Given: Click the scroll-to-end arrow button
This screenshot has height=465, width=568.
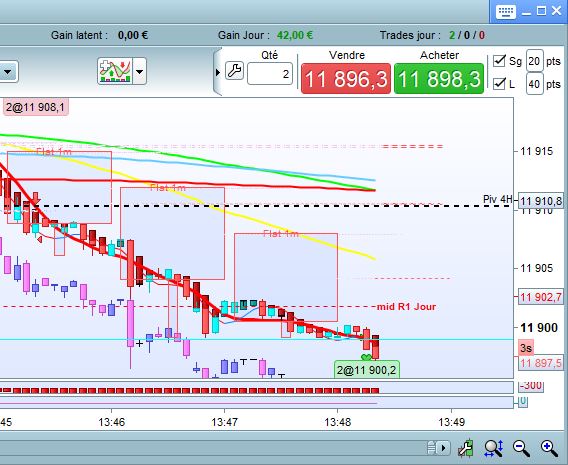Looking at the screenshot, I should (x=443, y=448).
